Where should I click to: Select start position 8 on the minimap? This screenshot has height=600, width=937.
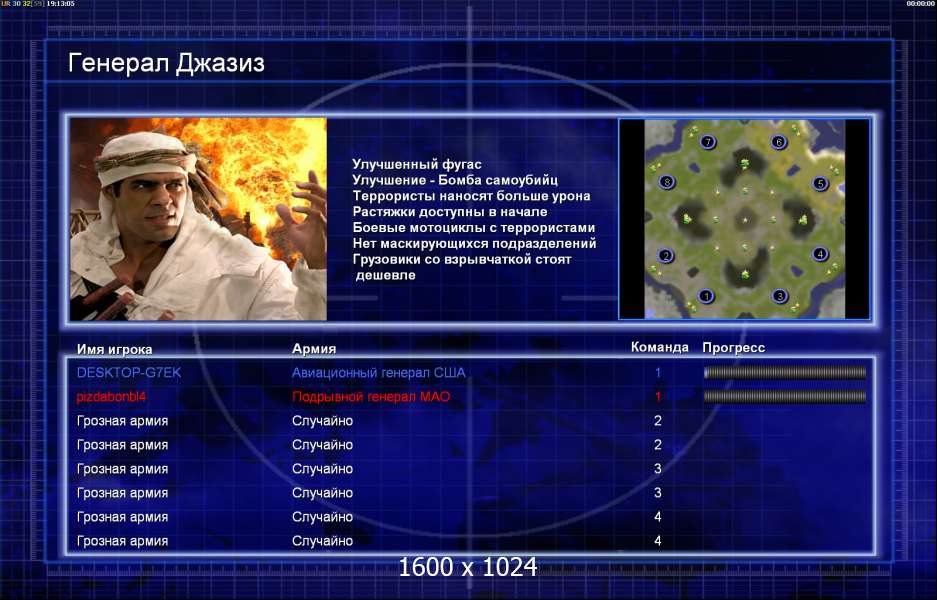point(667,182)
